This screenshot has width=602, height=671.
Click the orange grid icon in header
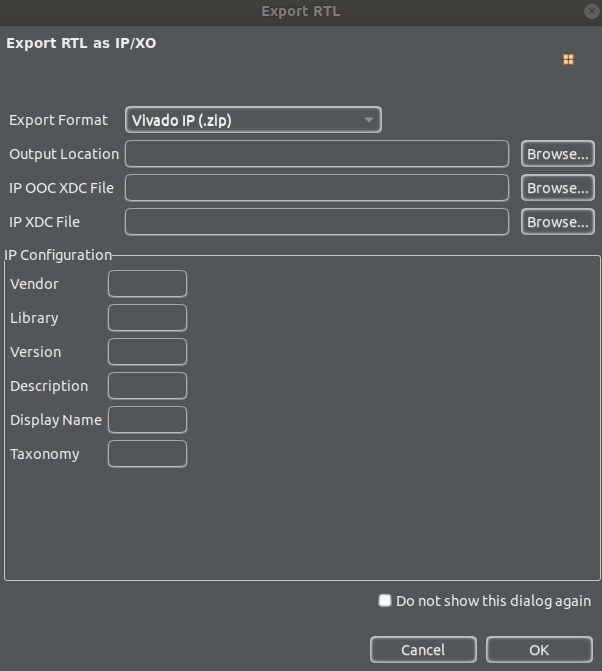click(568, 60)
